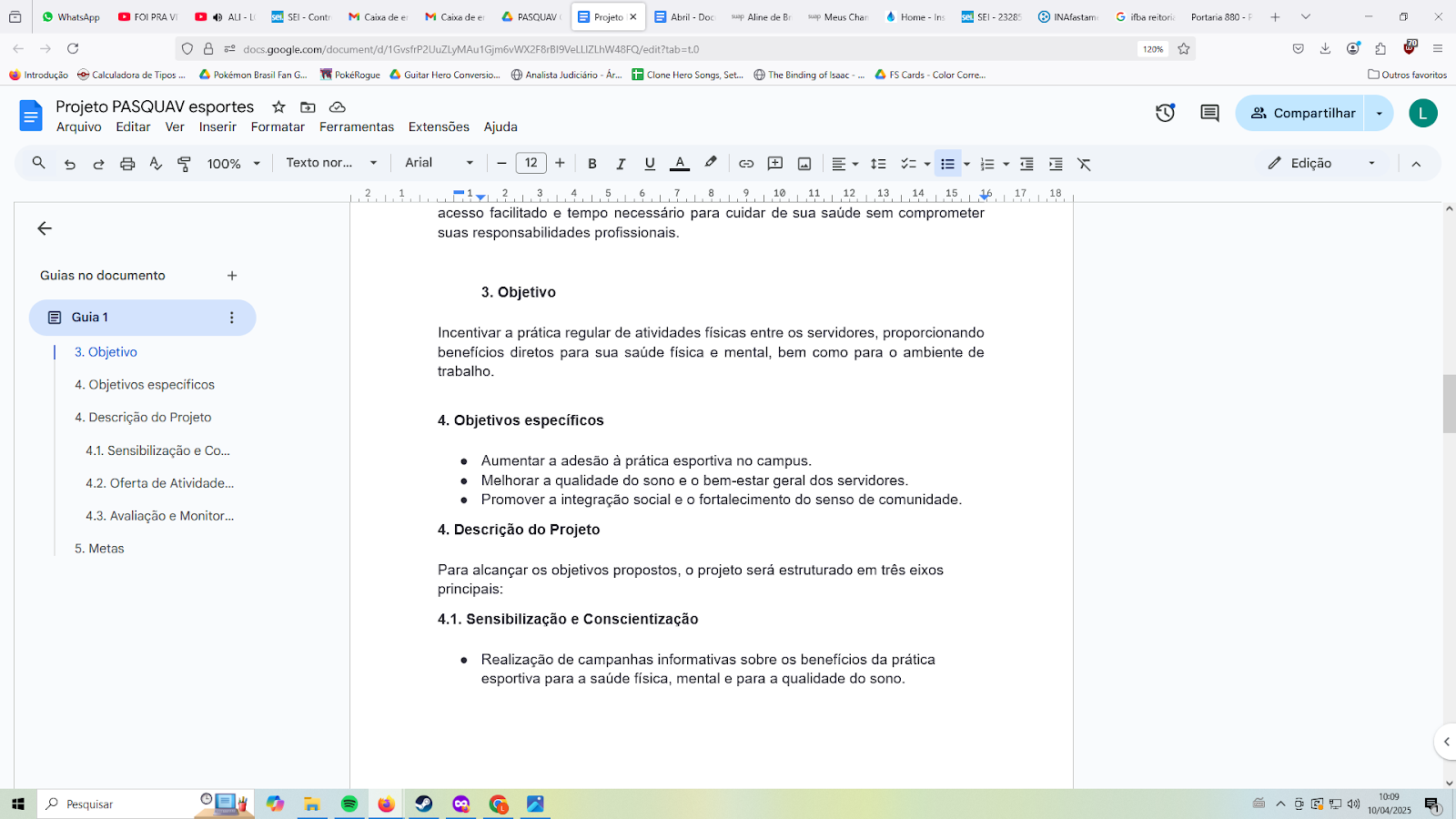1456x819 pixels.
Task: Open highlight color marker tool
Action: tap(711, 163)
